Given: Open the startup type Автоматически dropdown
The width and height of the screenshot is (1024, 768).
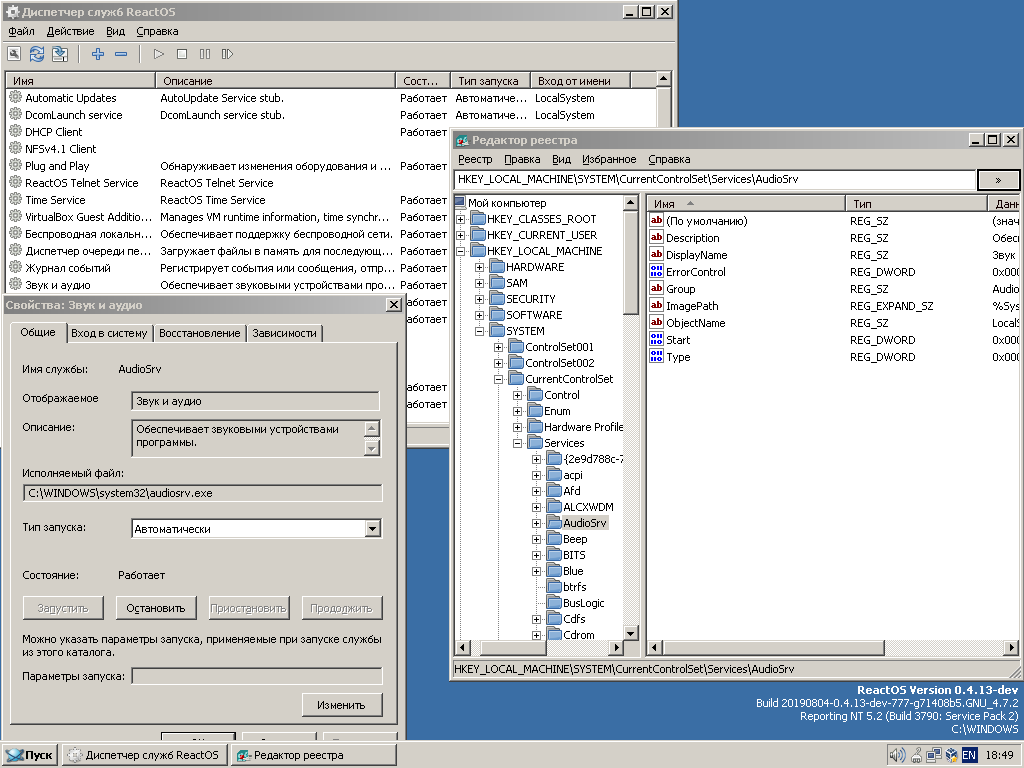Looking at the screenshot, I should click(372, 528).
